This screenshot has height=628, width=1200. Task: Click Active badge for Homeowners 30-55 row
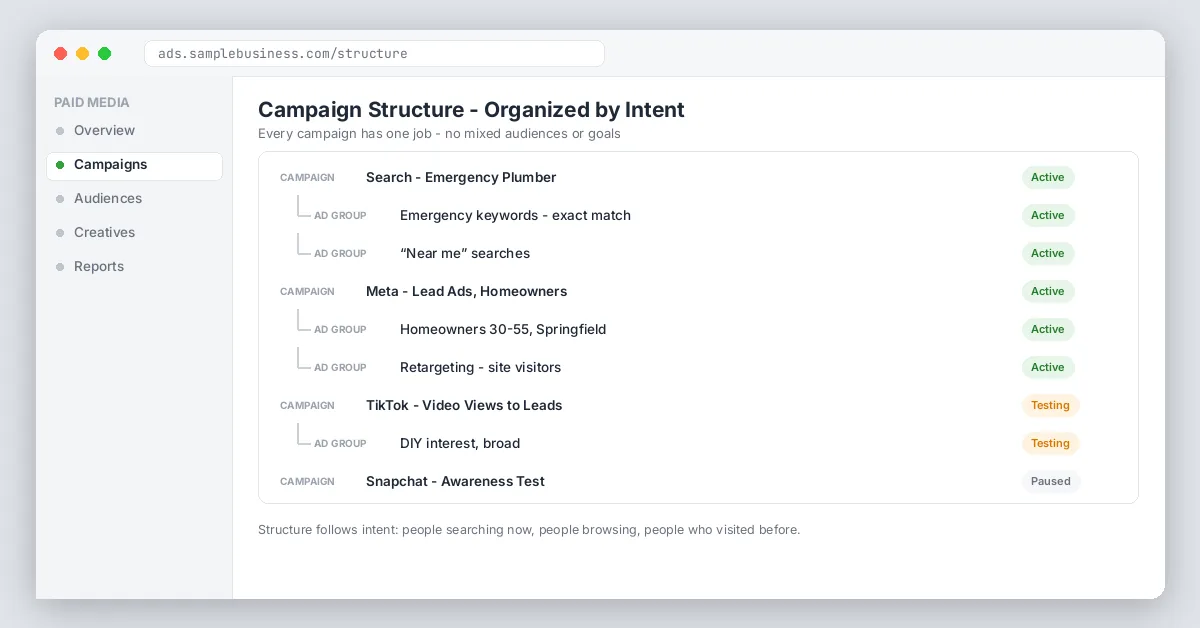point(1048,329)
